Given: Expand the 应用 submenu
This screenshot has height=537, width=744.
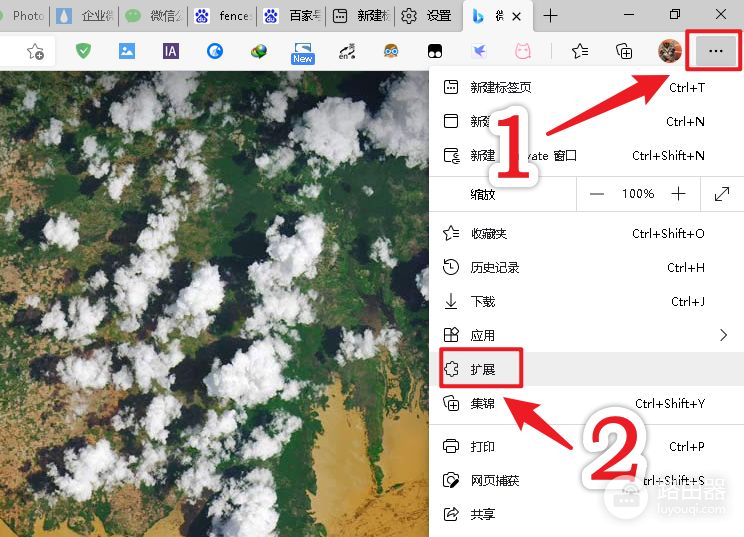Looking at the screenshot, I should coord(723,336).
